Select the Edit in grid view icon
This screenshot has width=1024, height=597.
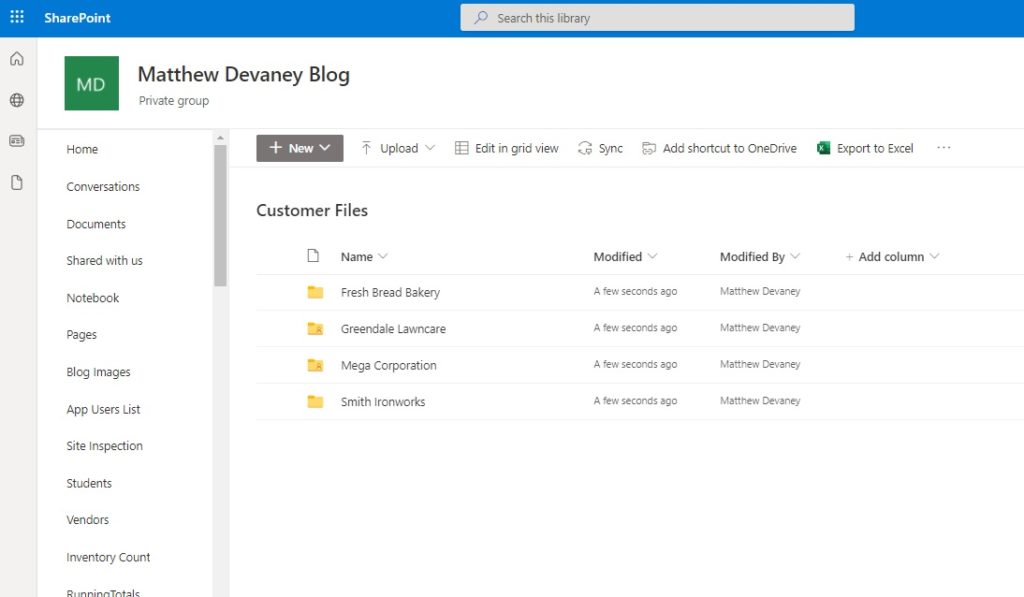[461, 147]
